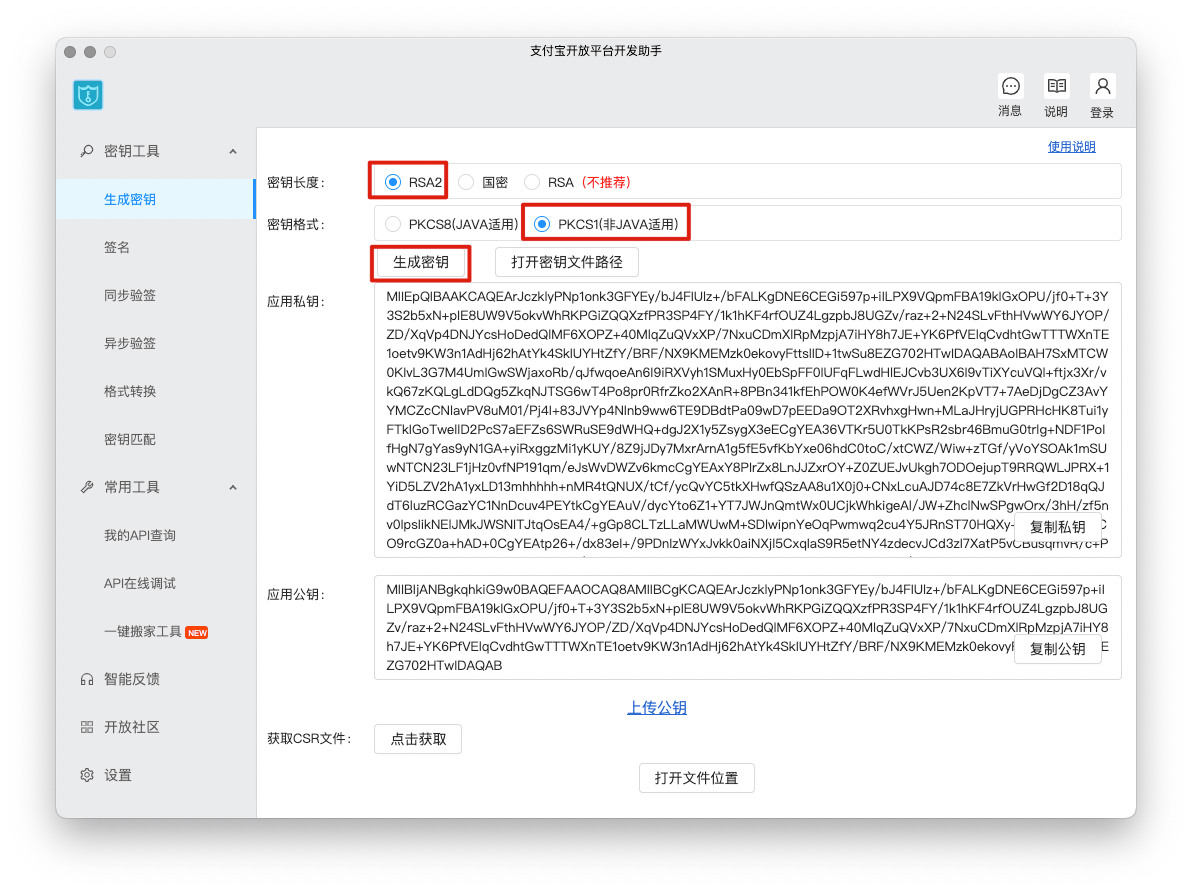Open 设置 gear icon

click(x=87, y=775)
